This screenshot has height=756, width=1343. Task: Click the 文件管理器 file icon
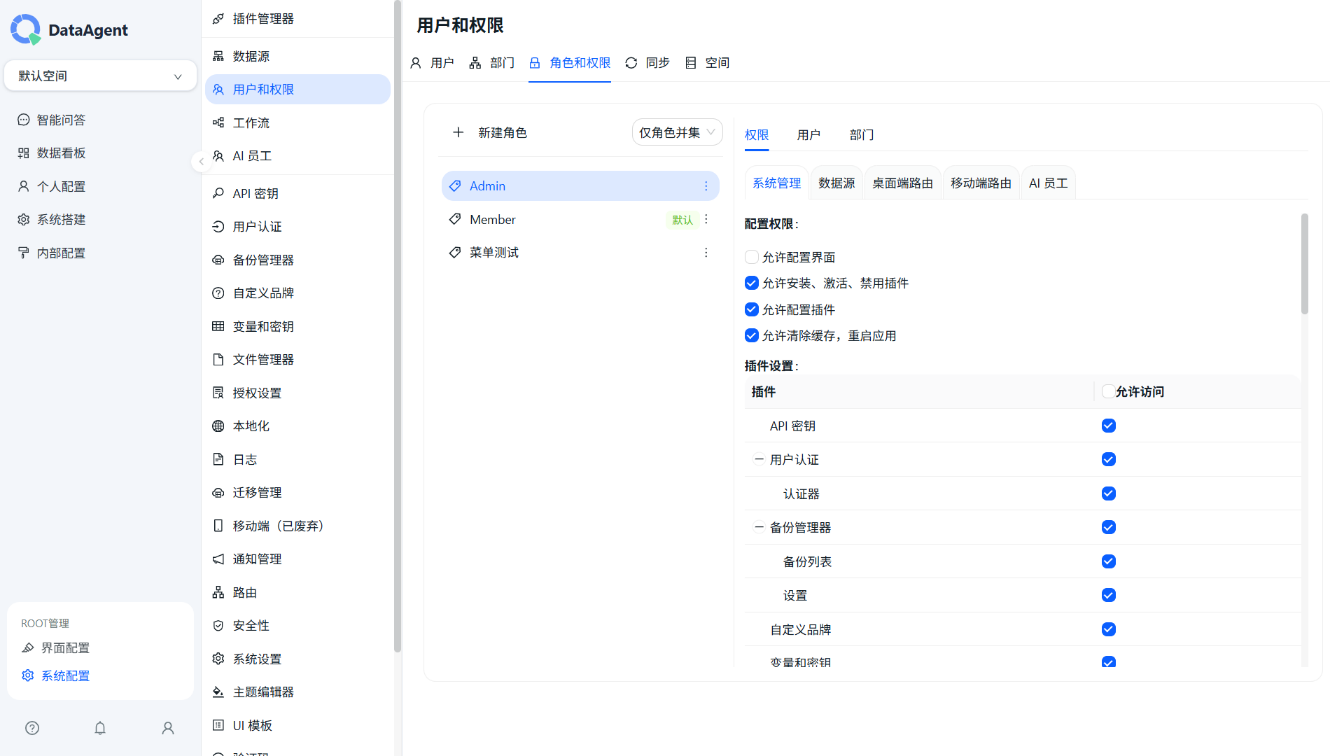point(218,359)
